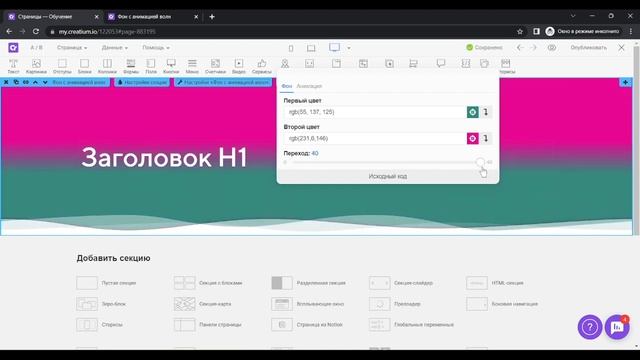Select the Картинка widget icon
Image resolution: width=640 pixels, height=360 pixels.
click(x=36, y=66)
